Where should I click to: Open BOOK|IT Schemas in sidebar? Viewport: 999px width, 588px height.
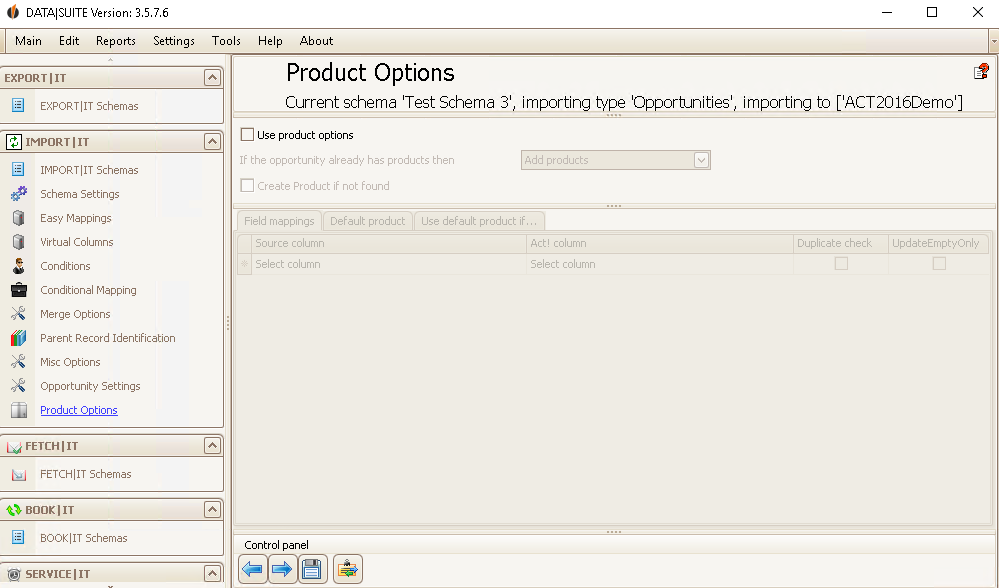coord(83,538)
